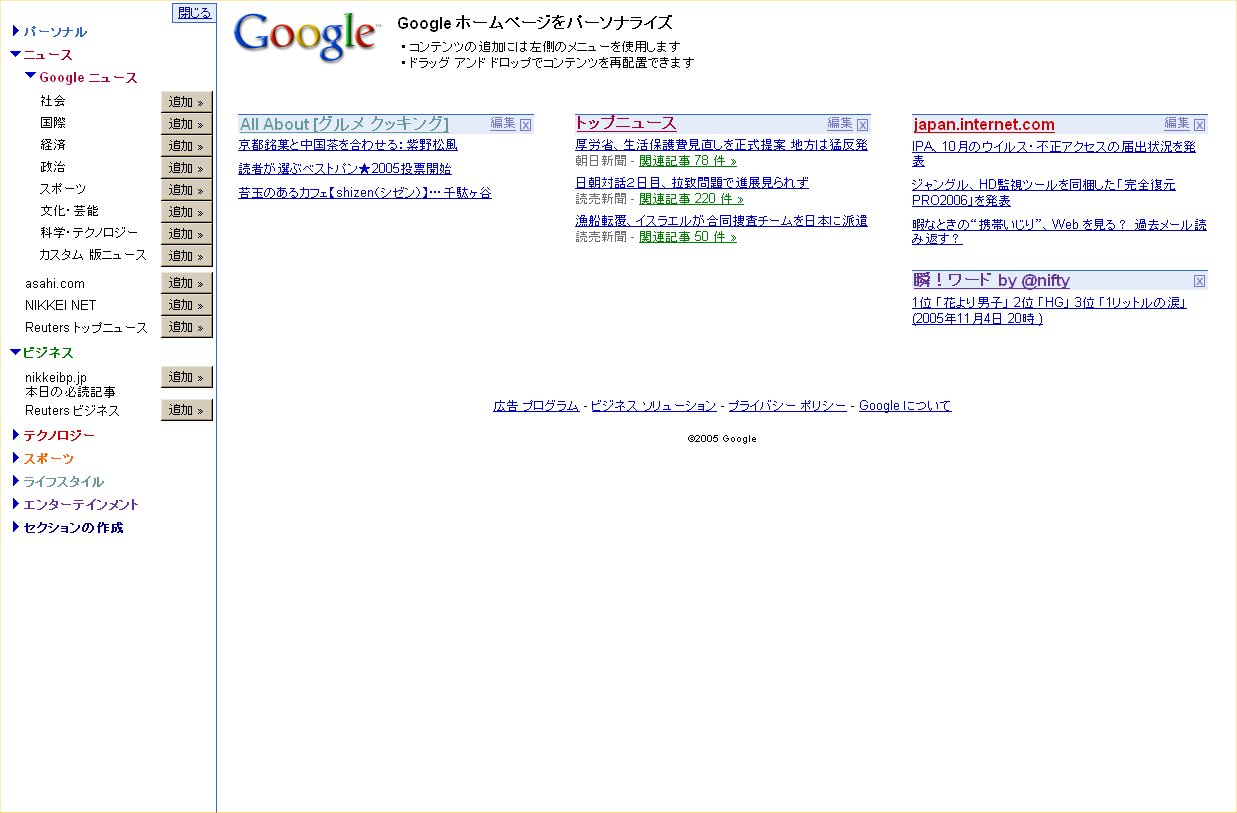Open article 京都銘葉と中国茶を合わせる：紫野松風

pyautogui.click(x=348, y=145)
